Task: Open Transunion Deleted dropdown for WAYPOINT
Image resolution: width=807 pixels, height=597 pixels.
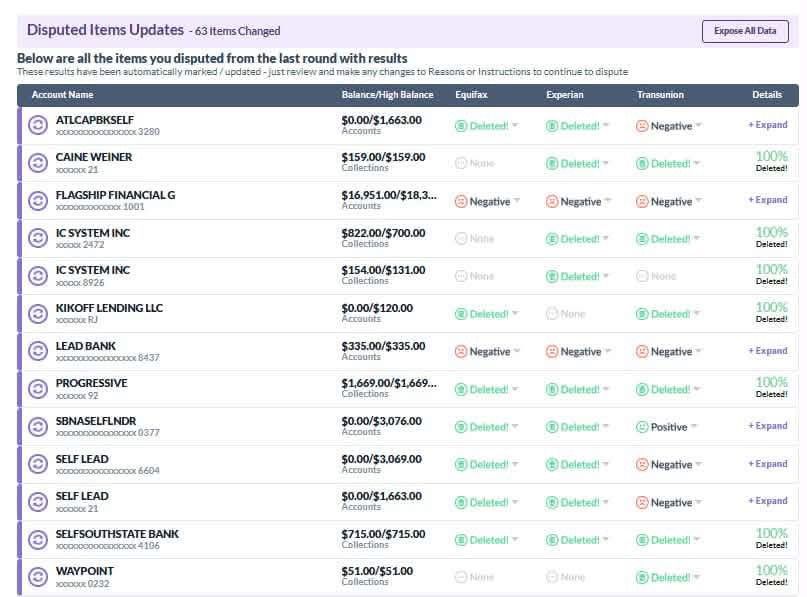Action: coord(668,577)
